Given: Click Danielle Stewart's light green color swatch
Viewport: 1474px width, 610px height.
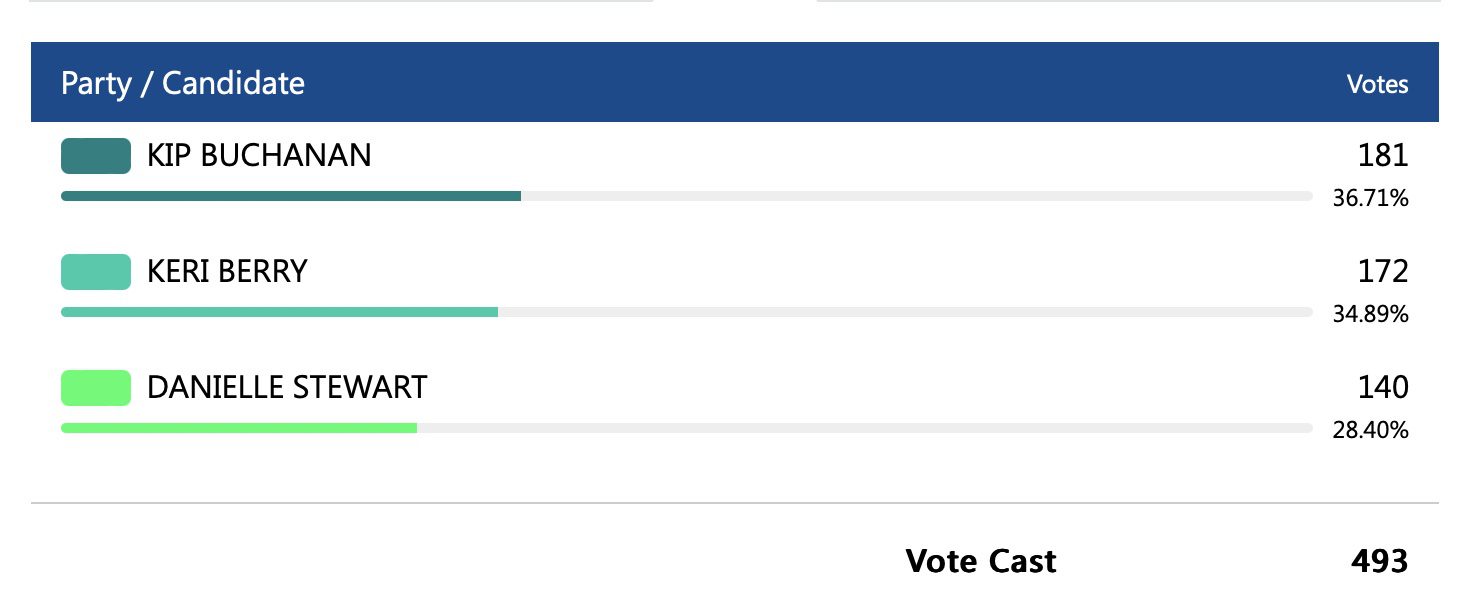Looking at the screenshot, I should (x=96, y=388).
